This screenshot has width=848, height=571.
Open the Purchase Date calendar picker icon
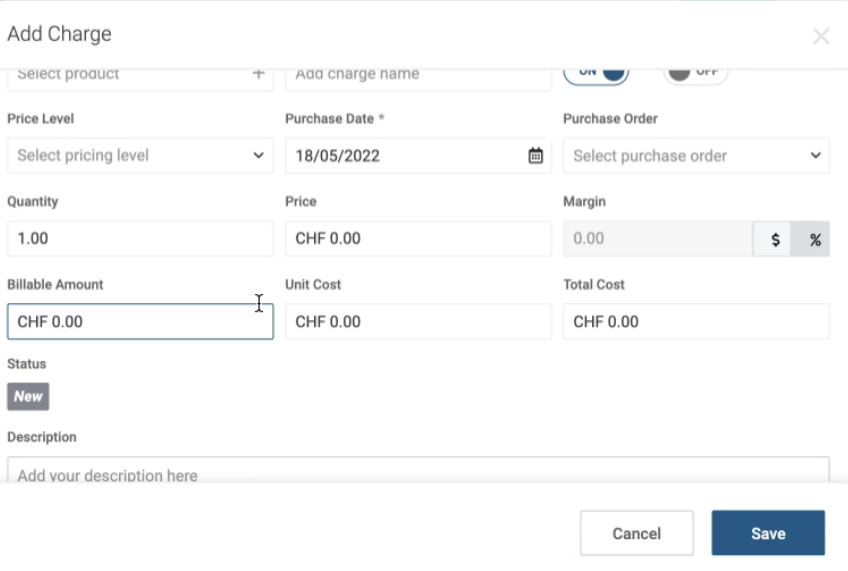click(x=535, y=156)
